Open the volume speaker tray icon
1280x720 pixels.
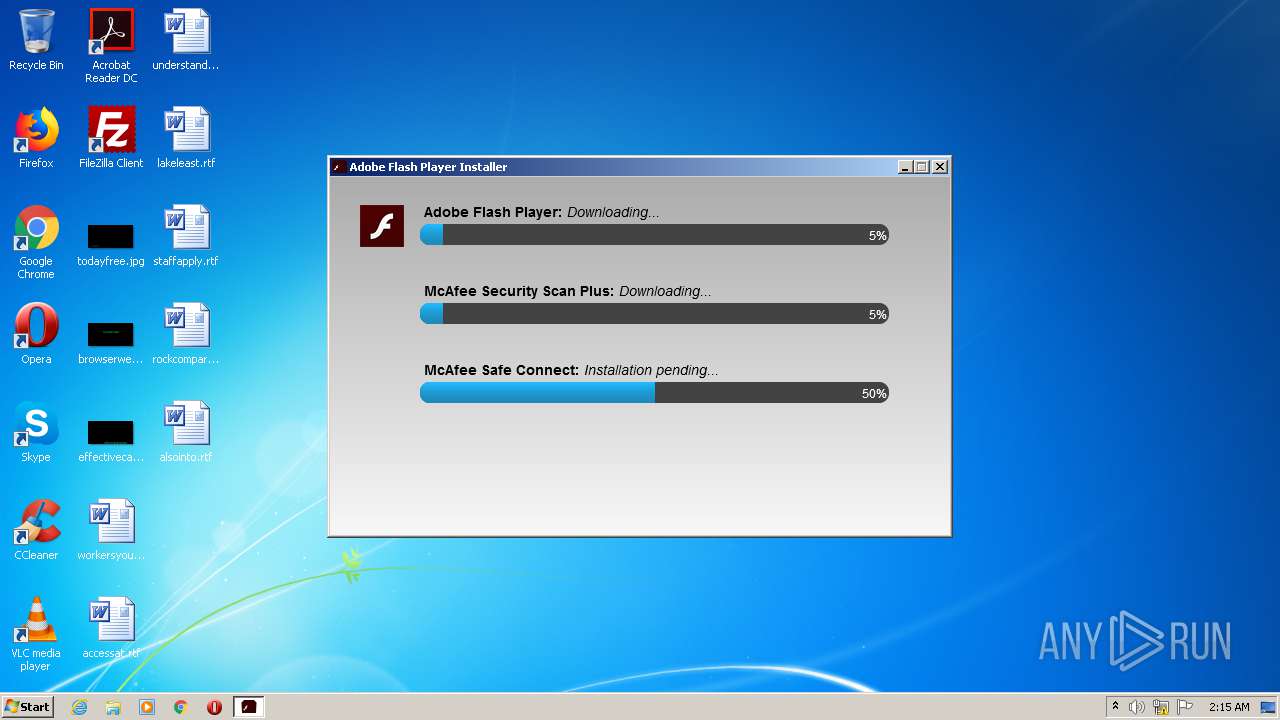[1137, 707]
